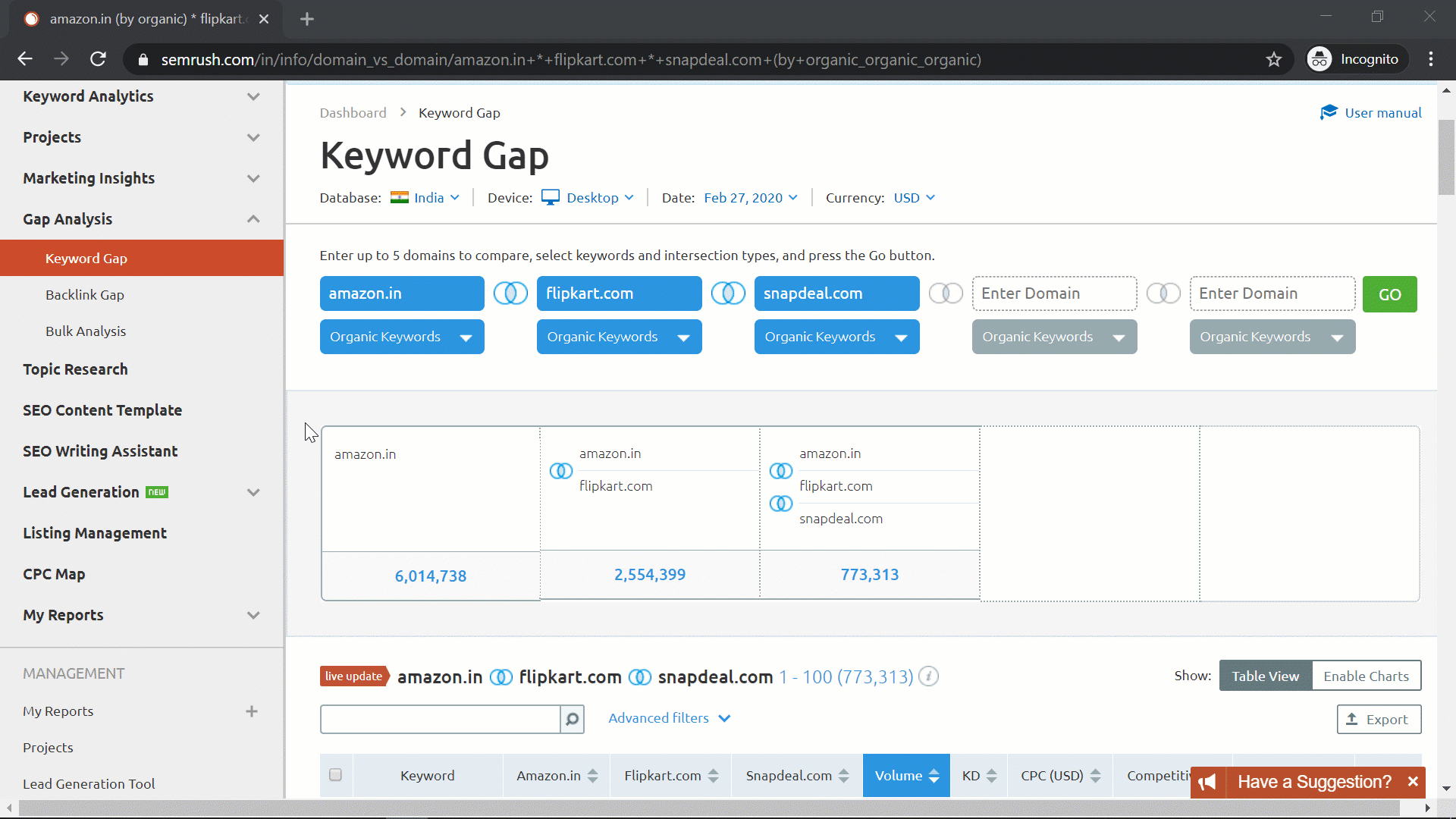Click the browser forward arrow
The image size is (1456, 819).
(61, 59)
